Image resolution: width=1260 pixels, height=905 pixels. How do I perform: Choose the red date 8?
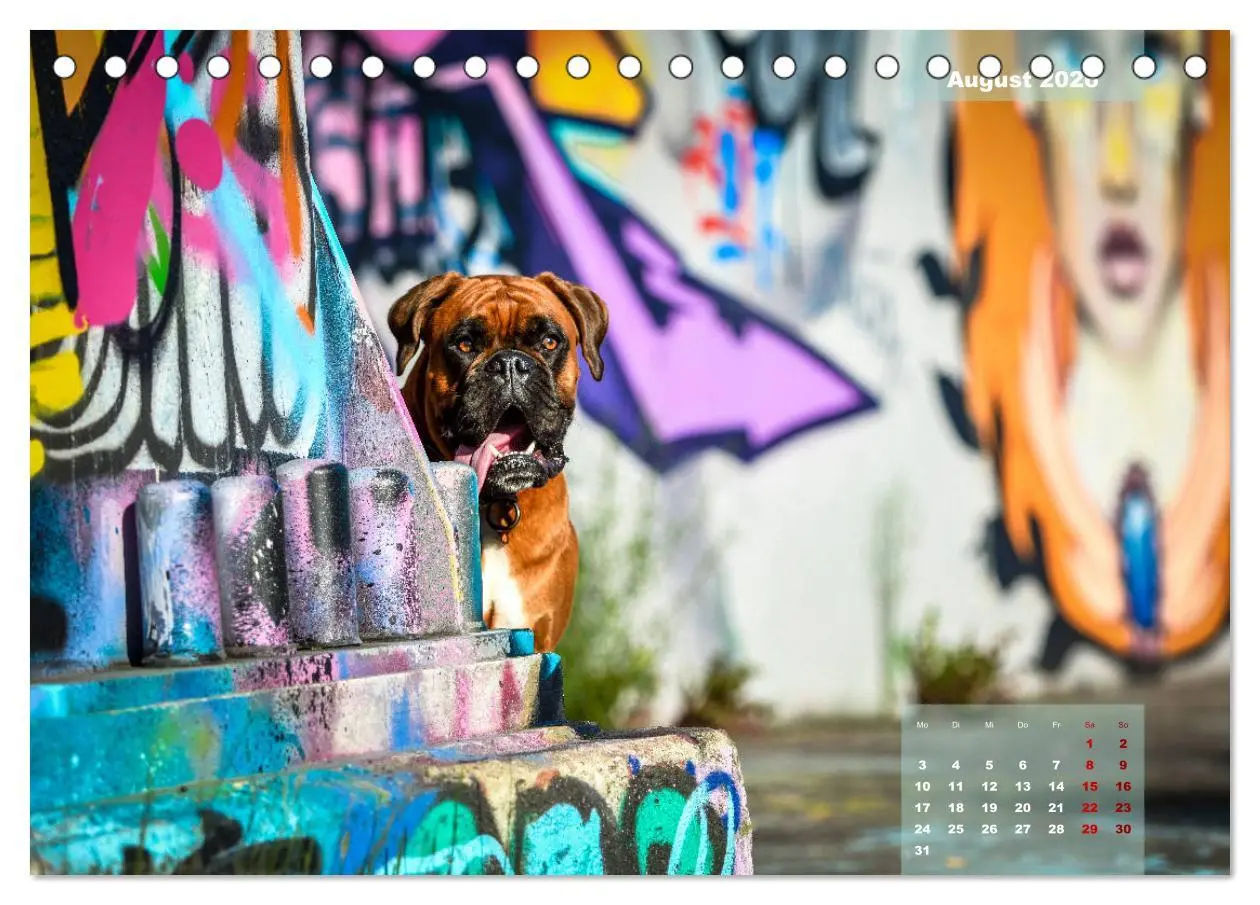coord(1089,765)
